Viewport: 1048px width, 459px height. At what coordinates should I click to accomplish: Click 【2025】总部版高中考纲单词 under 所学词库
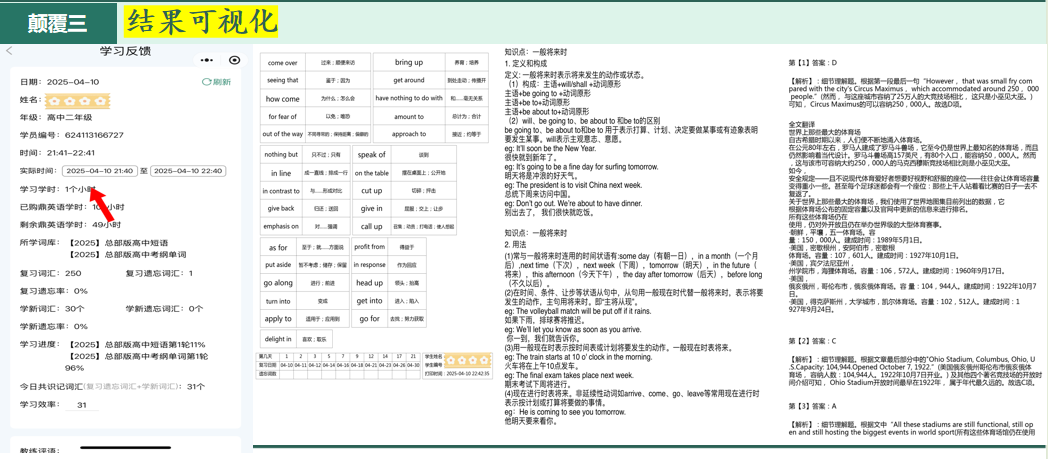coord(127,255)
